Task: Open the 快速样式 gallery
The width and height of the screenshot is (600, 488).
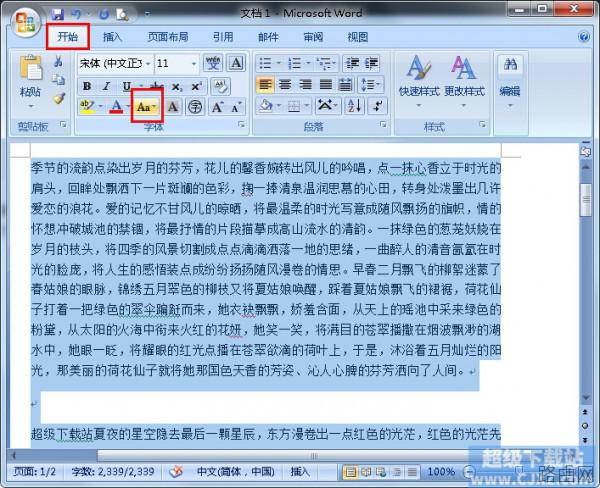Action: pos(419,81)
